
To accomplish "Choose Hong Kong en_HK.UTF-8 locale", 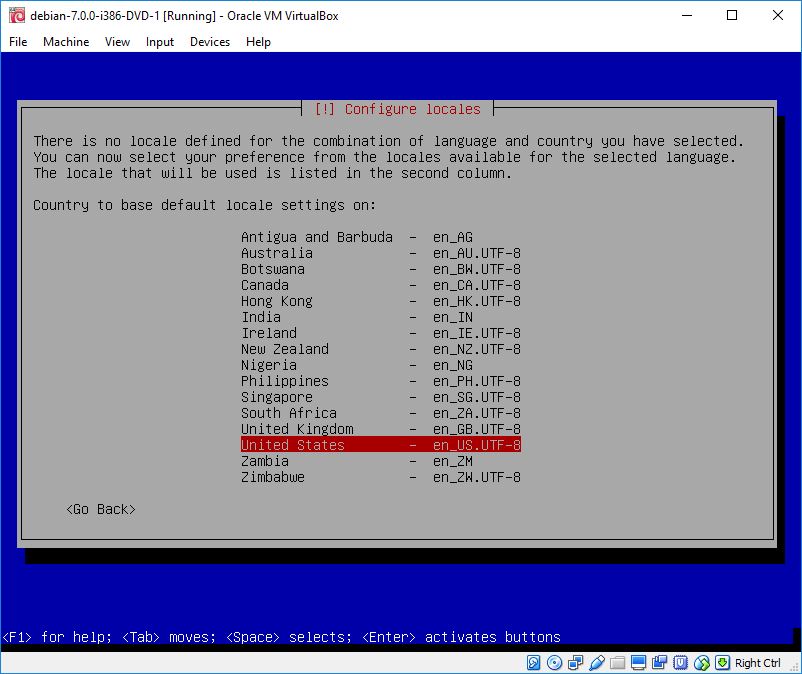I will coord(381,301).
